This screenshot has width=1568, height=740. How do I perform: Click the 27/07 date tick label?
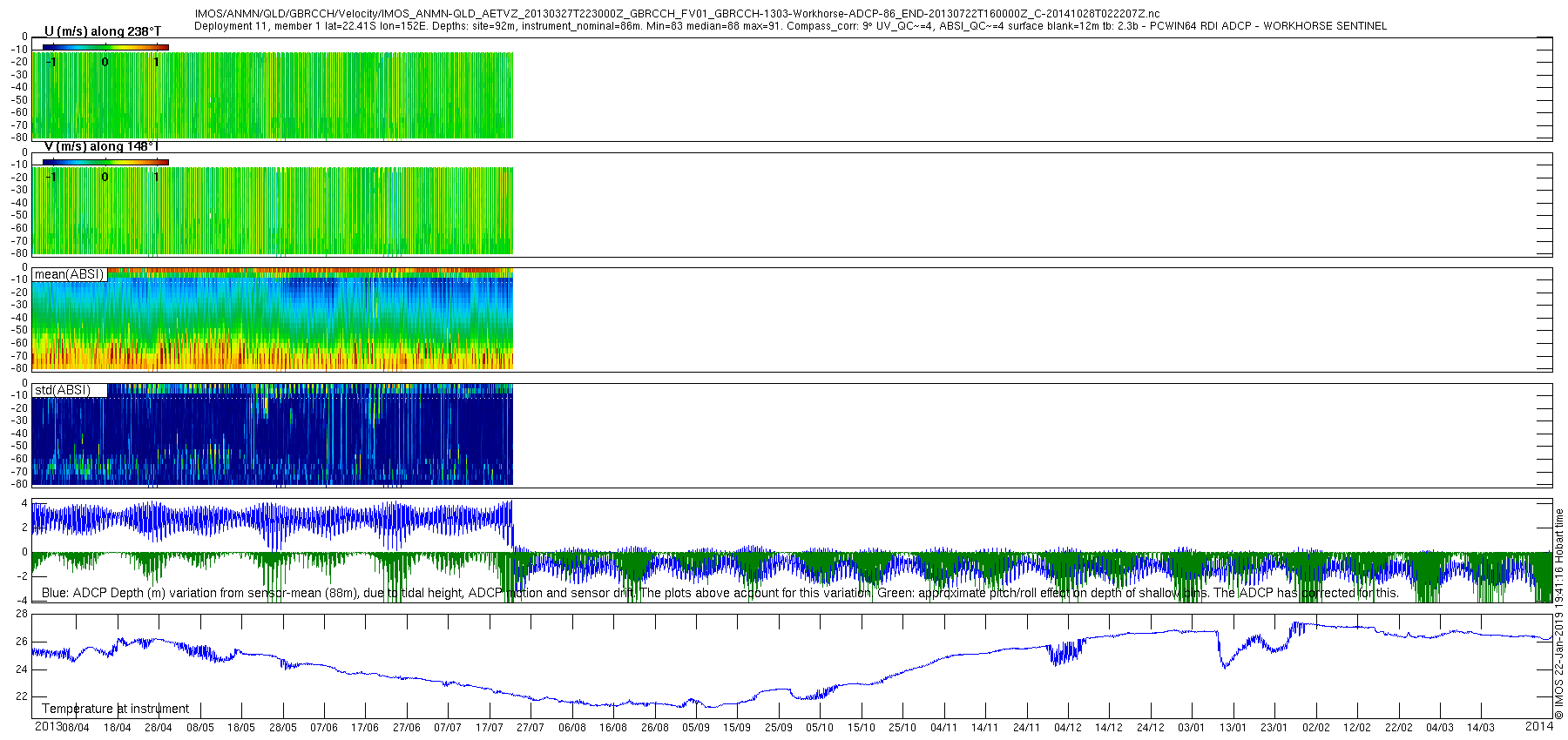point(531,728)
